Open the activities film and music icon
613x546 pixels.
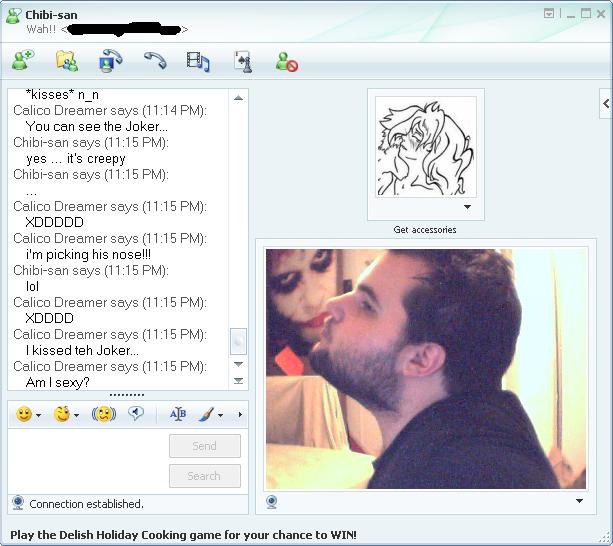[x=198, y=62]
